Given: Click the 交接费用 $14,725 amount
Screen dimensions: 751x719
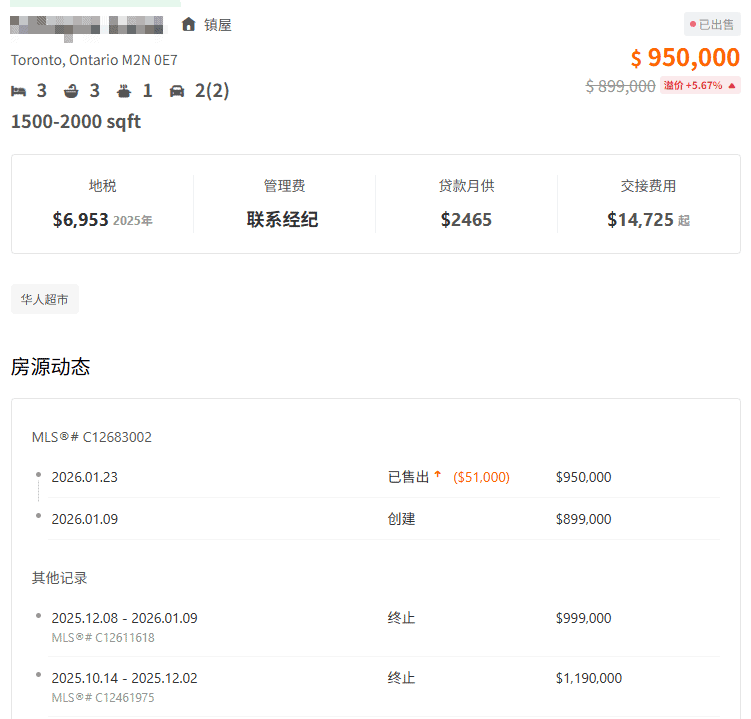Looking at the screenshot, I should (640, 219).
